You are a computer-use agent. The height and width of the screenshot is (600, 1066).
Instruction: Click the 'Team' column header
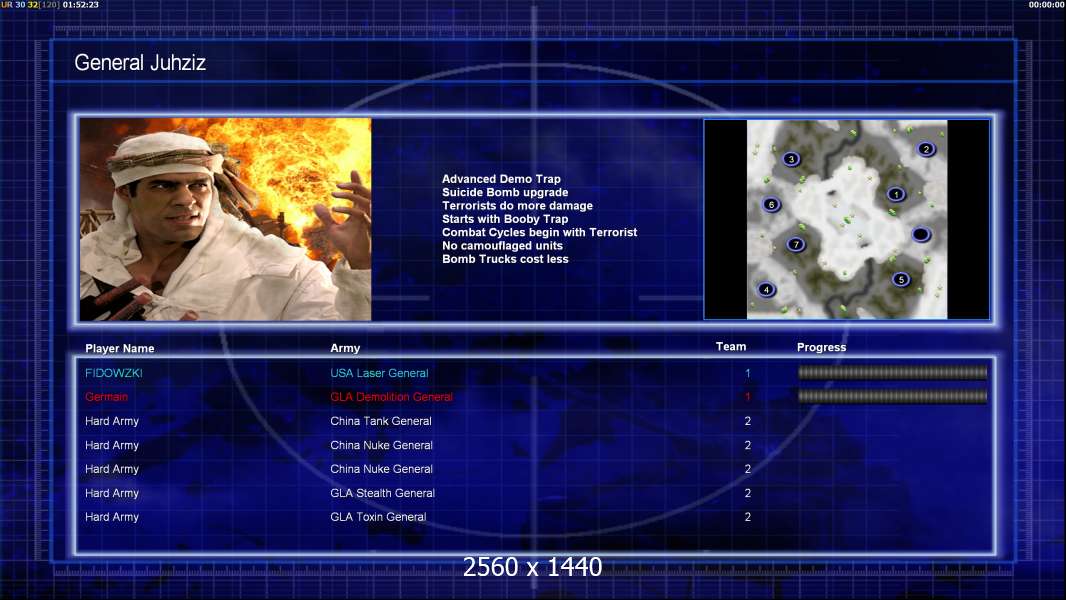(731, 347)
